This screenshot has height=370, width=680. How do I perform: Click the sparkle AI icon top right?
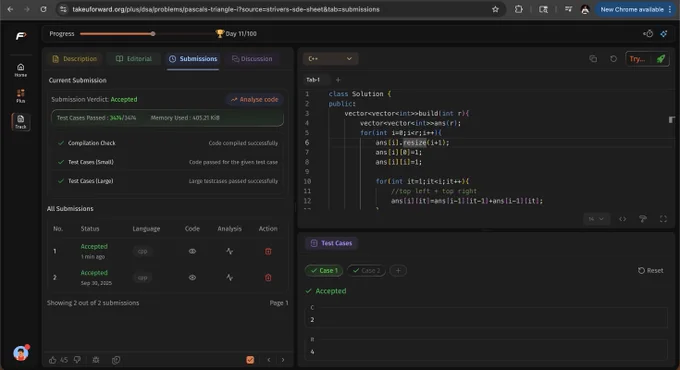[x=664, y=33]
